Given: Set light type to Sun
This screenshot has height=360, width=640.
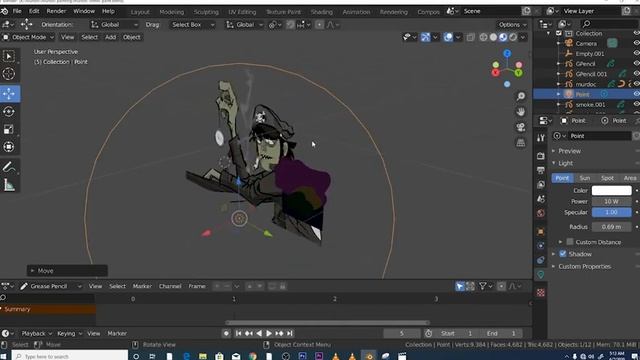Looking at the screenshot, I should tap(585, 178).
